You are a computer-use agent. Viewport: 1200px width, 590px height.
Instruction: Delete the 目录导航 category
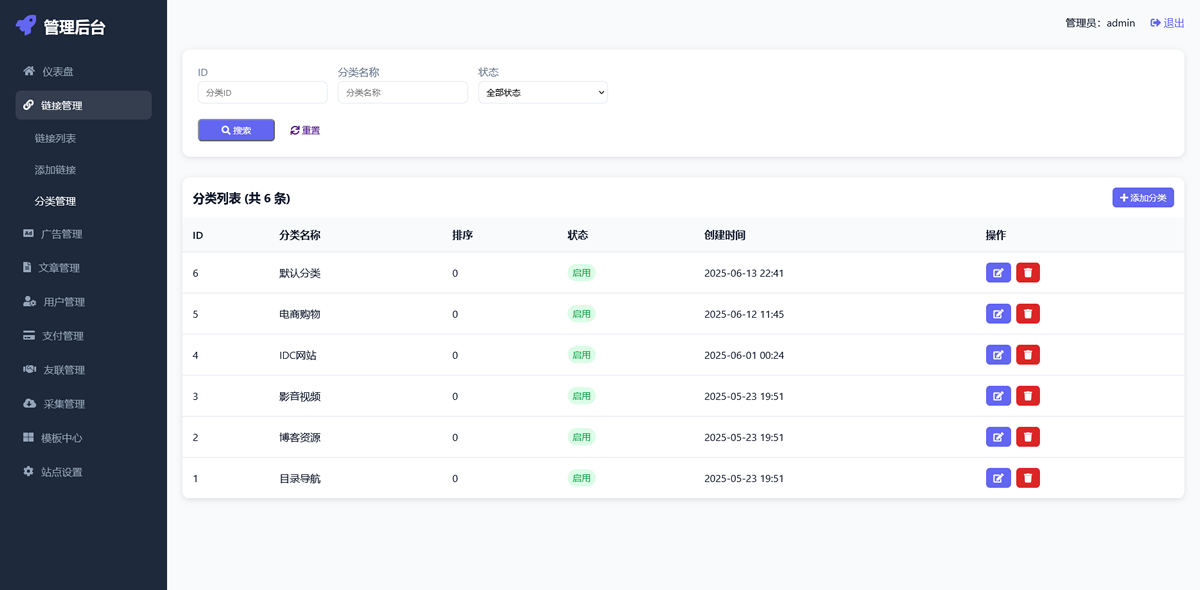click(x=1028, y=478)
